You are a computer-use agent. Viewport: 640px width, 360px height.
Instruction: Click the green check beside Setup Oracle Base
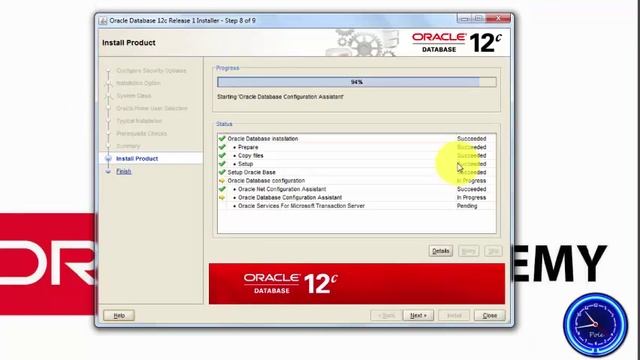point(222,172)
